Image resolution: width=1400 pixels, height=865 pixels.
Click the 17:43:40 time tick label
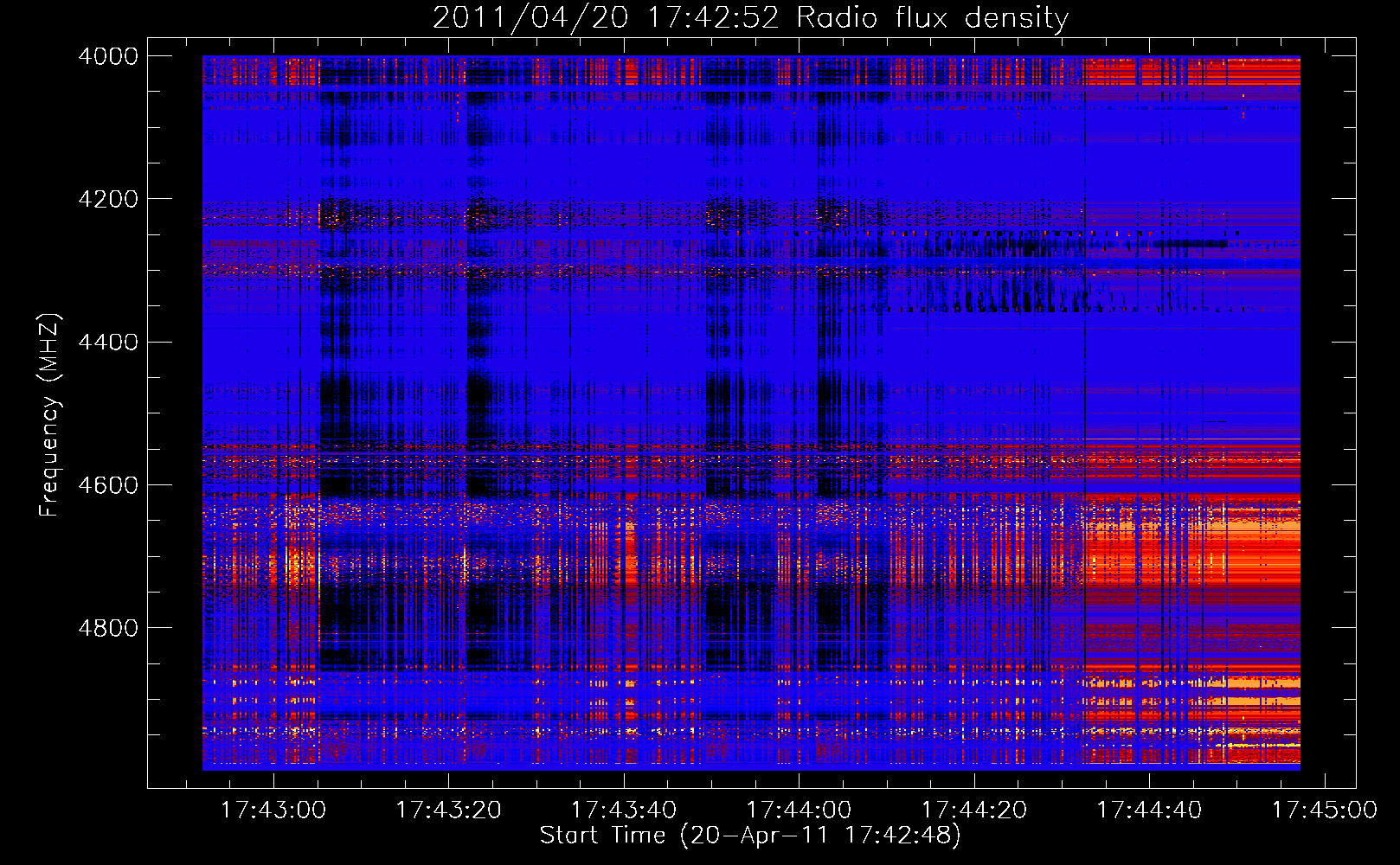(x=624, y=810)
